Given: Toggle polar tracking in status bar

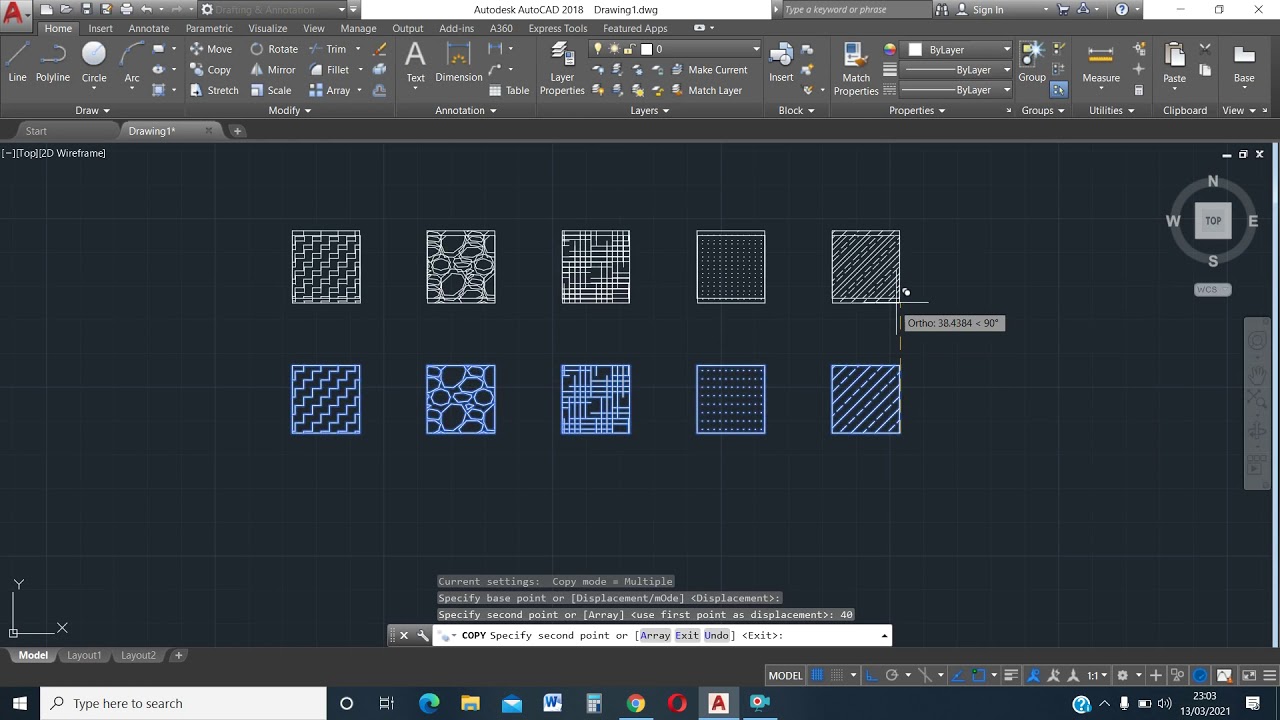Looking at the screenshot, I should coord(891,675).
